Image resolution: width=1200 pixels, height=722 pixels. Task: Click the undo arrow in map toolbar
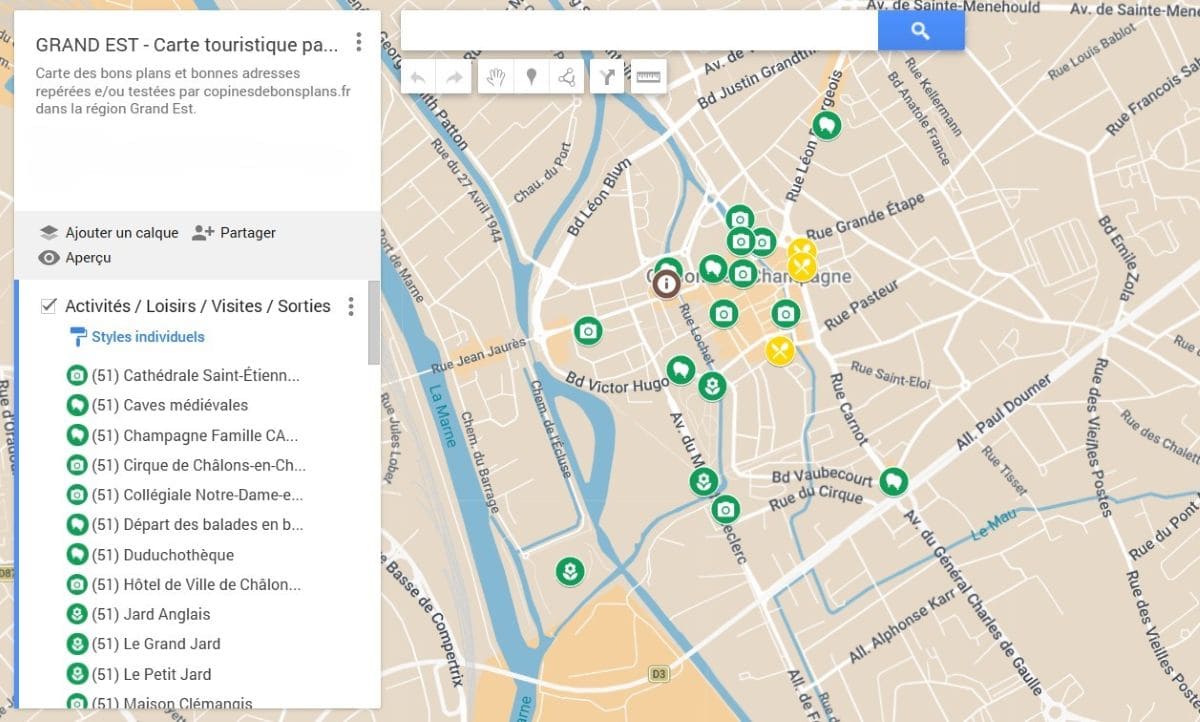[419, 78]
